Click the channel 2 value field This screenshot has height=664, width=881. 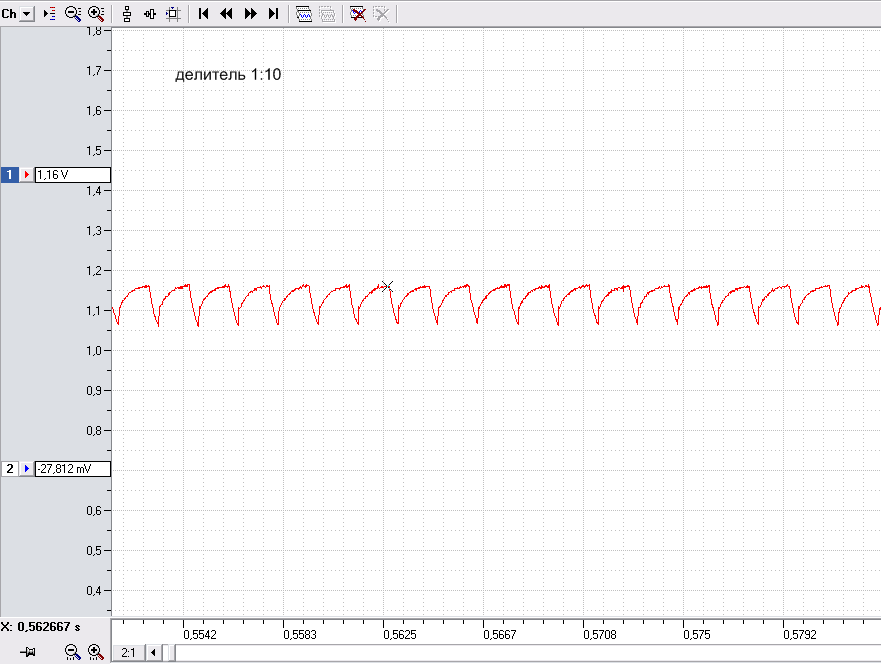pyautogui.click(x=72, y=469)
